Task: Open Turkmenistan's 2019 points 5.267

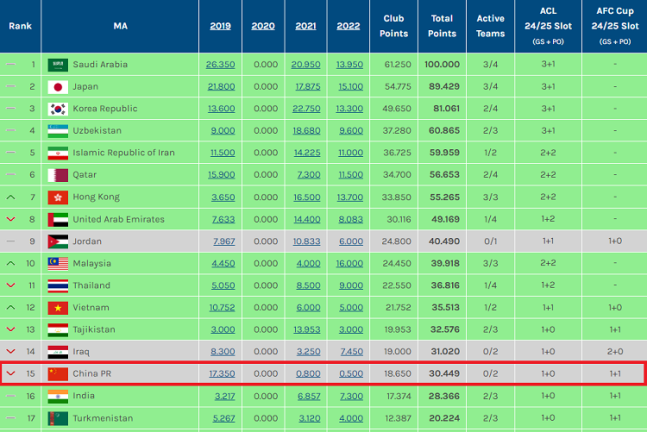Action: [x=224, y=418]
